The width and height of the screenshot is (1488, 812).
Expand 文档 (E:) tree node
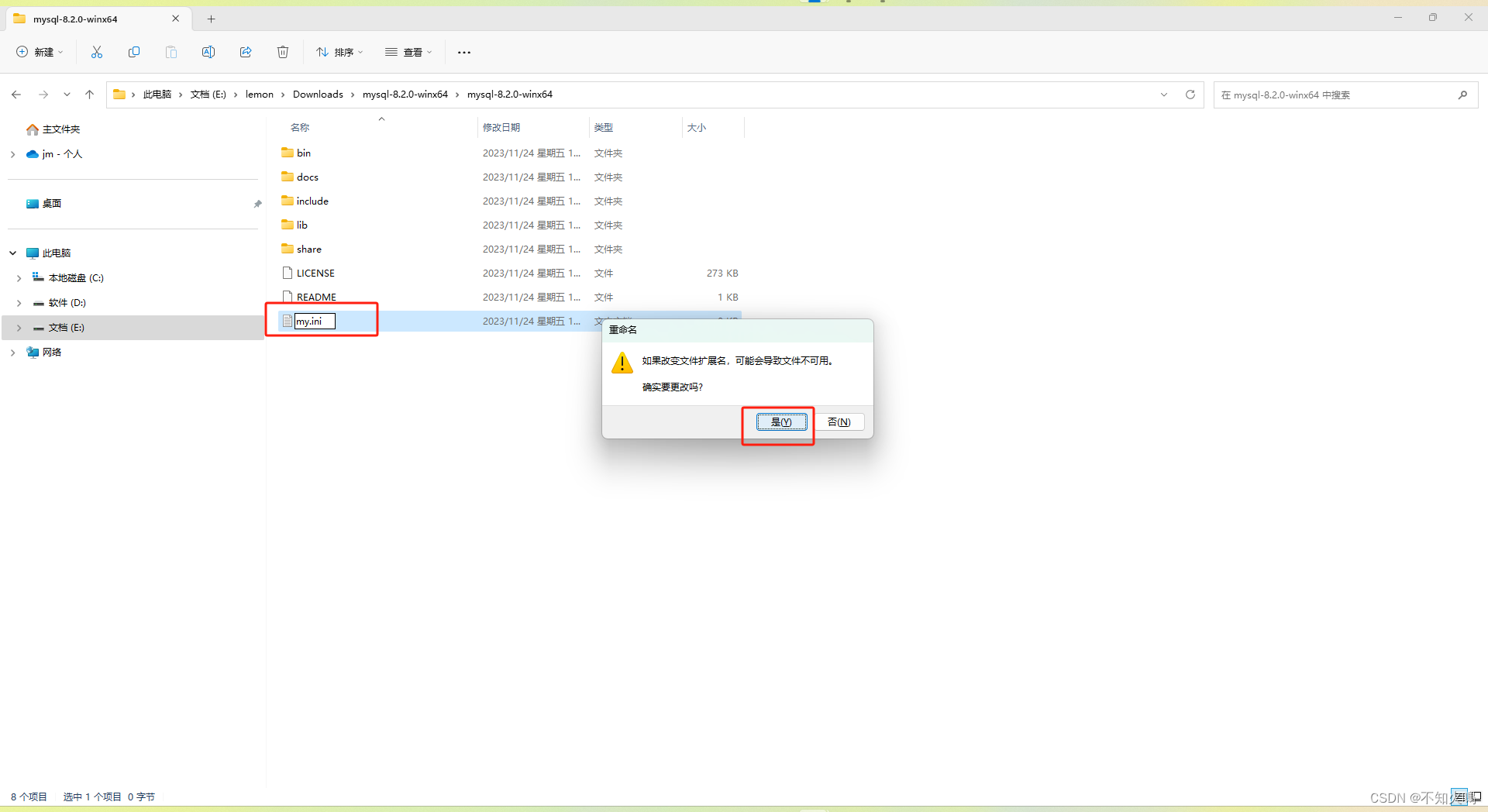point(19,328)
